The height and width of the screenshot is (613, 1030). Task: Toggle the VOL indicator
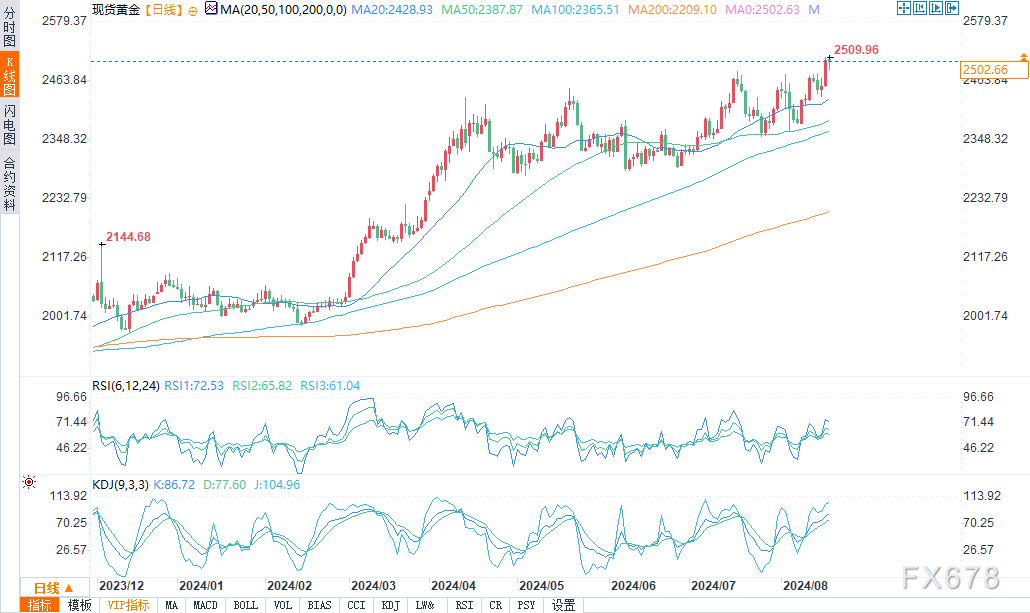[x=283, y=605]
